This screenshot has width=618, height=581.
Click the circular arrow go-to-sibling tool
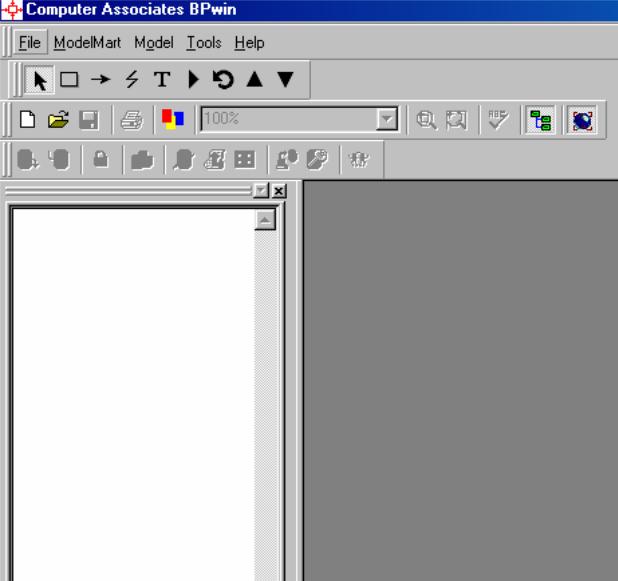pos(223,80)
